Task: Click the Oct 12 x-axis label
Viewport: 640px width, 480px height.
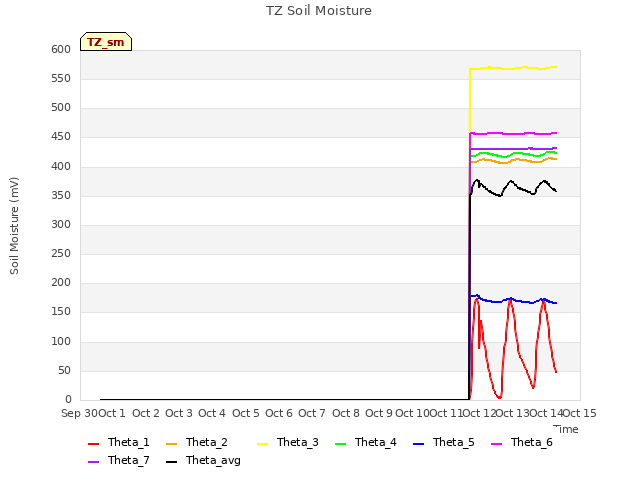Action: coord(479,413)
